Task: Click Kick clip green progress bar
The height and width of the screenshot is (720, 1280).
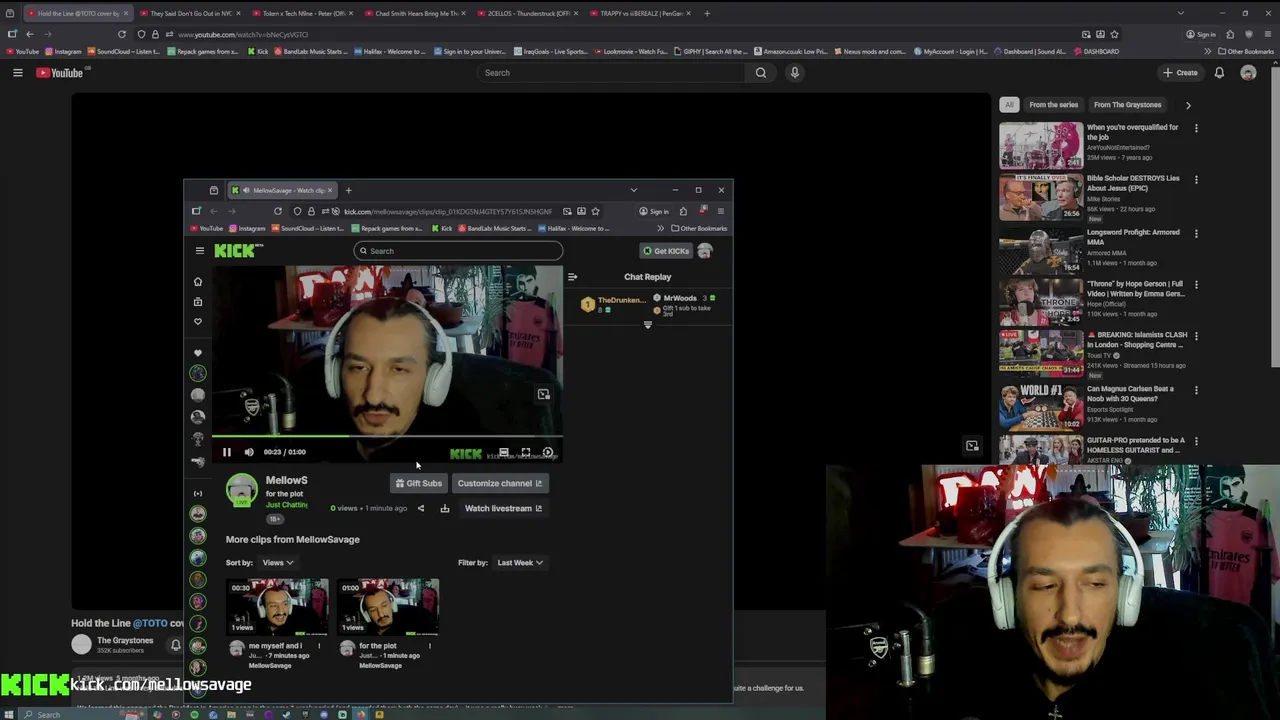Action: (x=387, y=436)
